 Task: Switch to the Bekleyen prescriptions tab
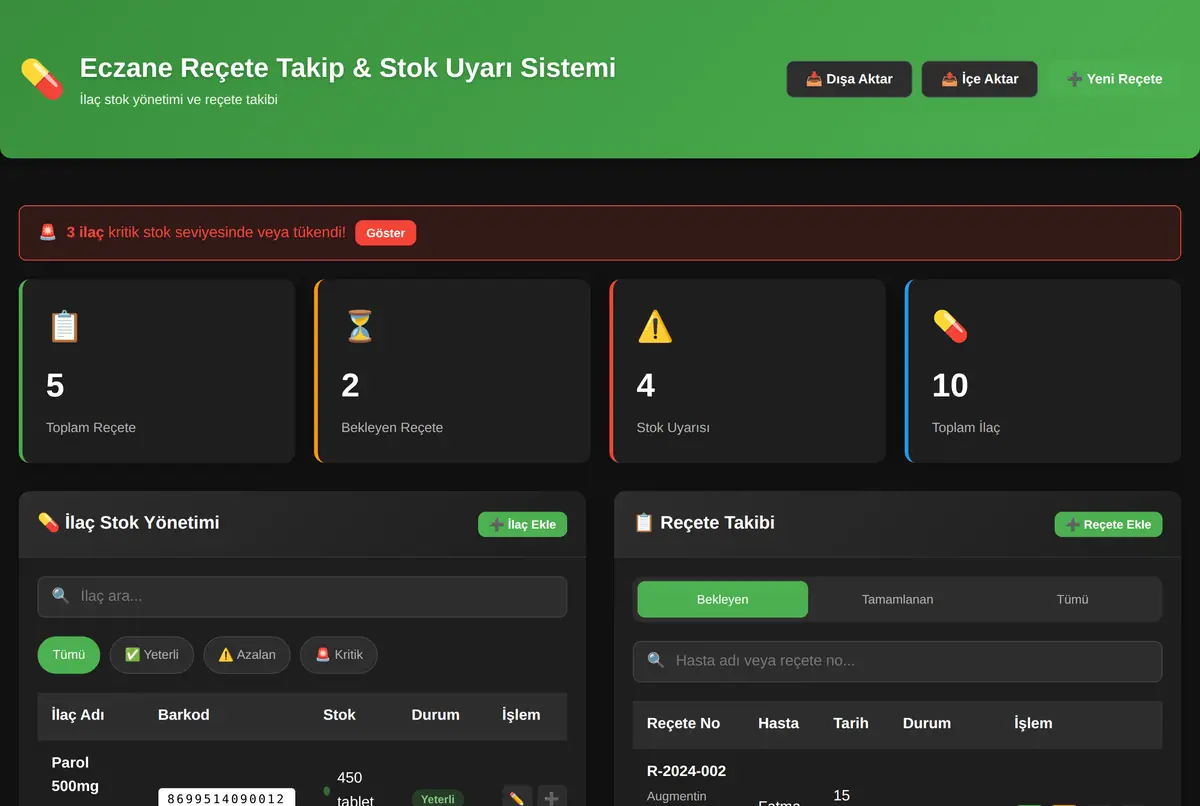722,599
